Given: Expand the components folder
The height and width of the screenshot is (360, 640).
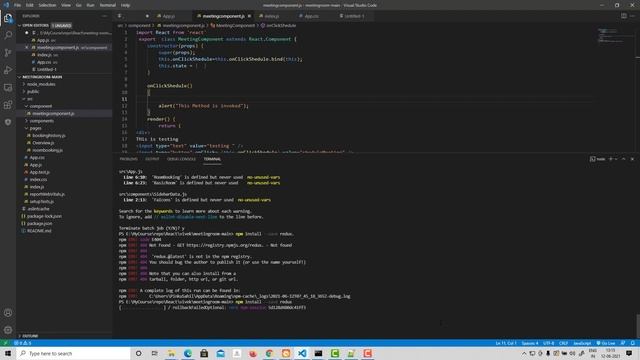Looking at the screenshot, I should pos(41,121).
